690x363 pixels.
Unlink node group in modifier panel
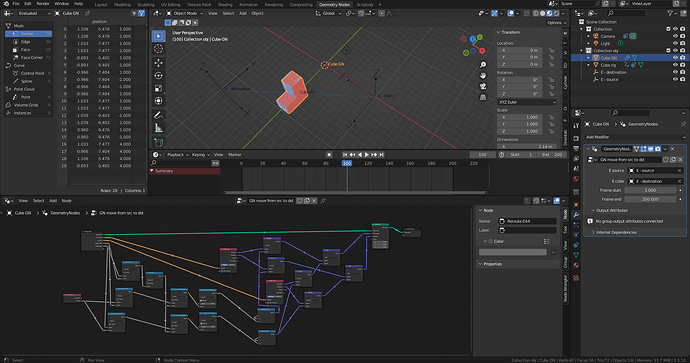tap(680, 160)
